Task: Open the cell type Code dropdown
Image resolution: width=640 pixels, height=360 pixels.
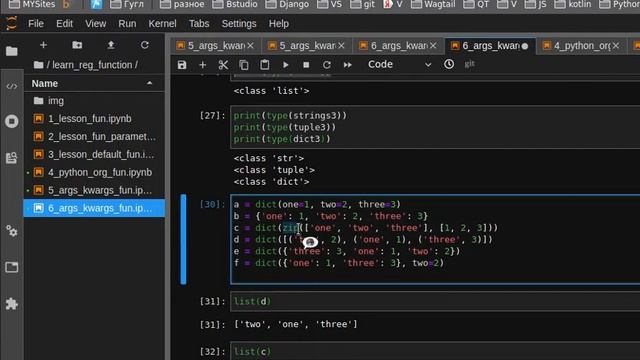Action: pos(399,64)
